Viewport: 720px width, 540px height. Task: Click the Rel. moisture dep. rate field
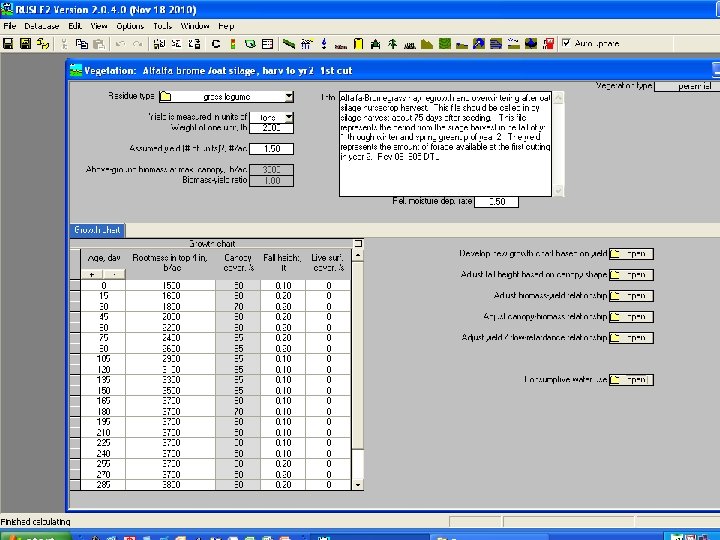click(x=496, y=202)
